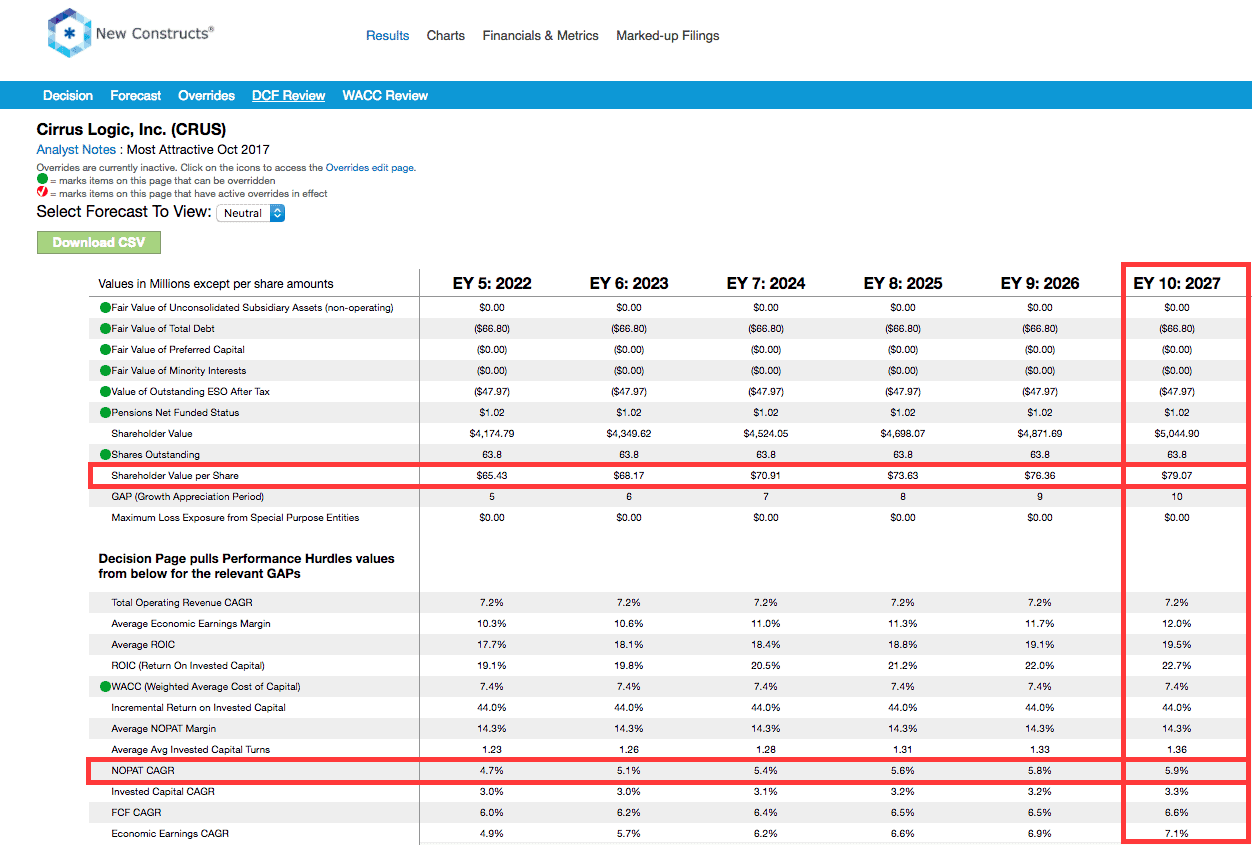Switch to the DCF Review tab
This screenshot has width=1252, height=845.
tap(288, 96)
